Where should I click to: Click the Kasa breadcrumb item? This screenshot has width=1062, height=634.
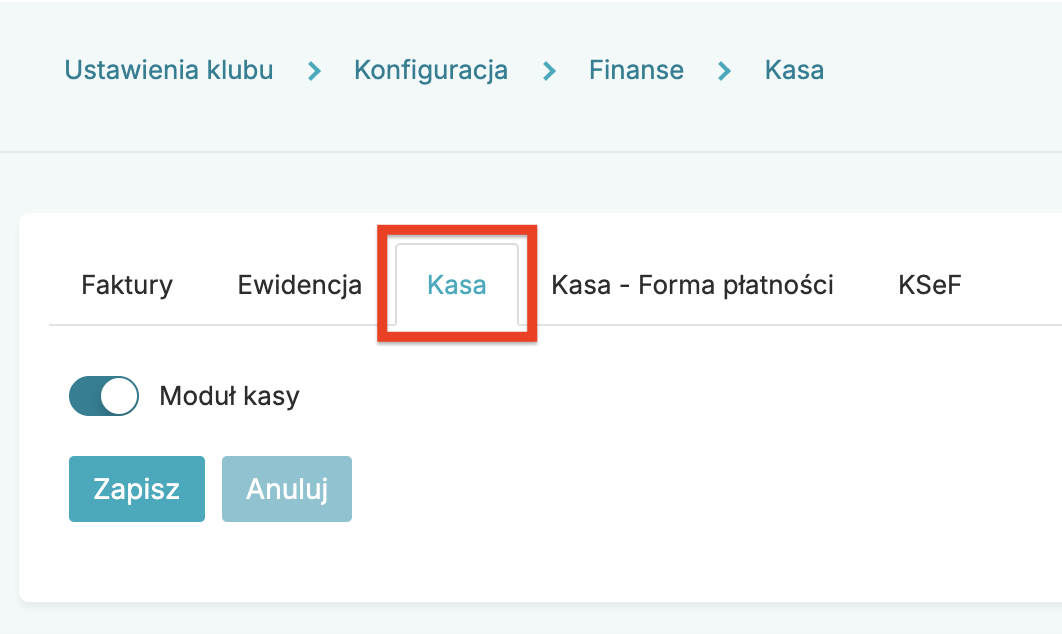pyautogui.click(x=794, y=70)
